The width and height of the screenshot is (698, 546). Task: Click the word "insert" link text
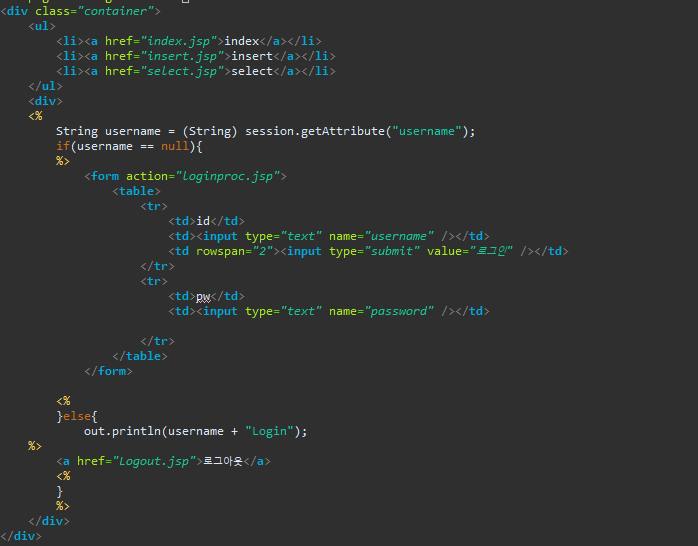coord(252,57)
